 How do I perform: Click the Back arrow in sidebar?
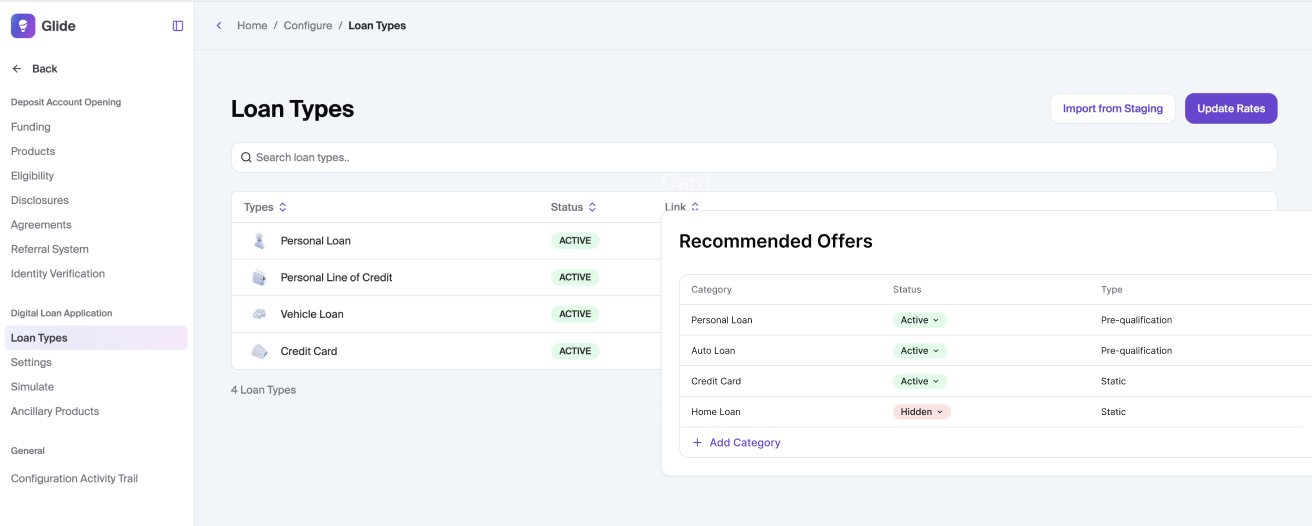(x=17, y=69)
